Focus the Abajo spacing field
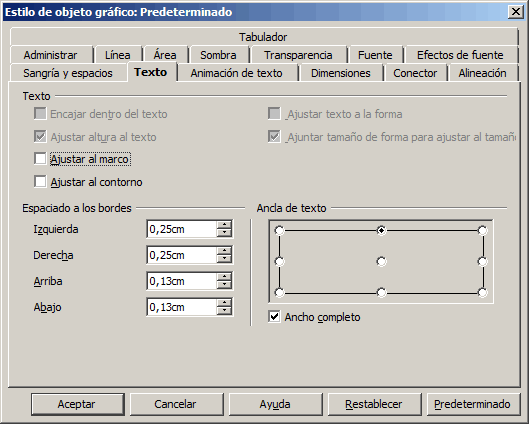The height and width of the screenshot is (424, 529). pyautogui.click(x=182, y=307)
